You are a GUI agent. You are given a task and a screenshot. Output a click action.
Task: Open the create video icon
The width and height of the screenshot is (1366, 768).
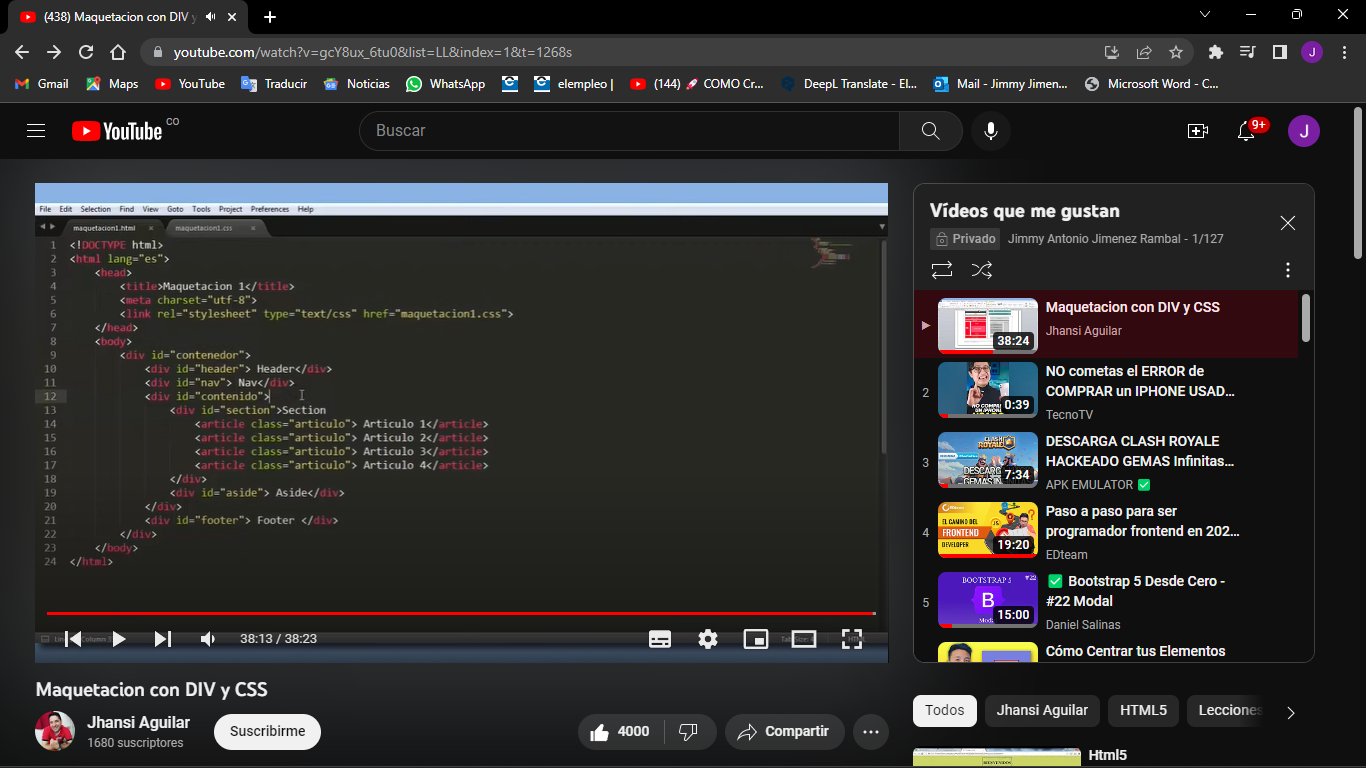point(1197,131)
